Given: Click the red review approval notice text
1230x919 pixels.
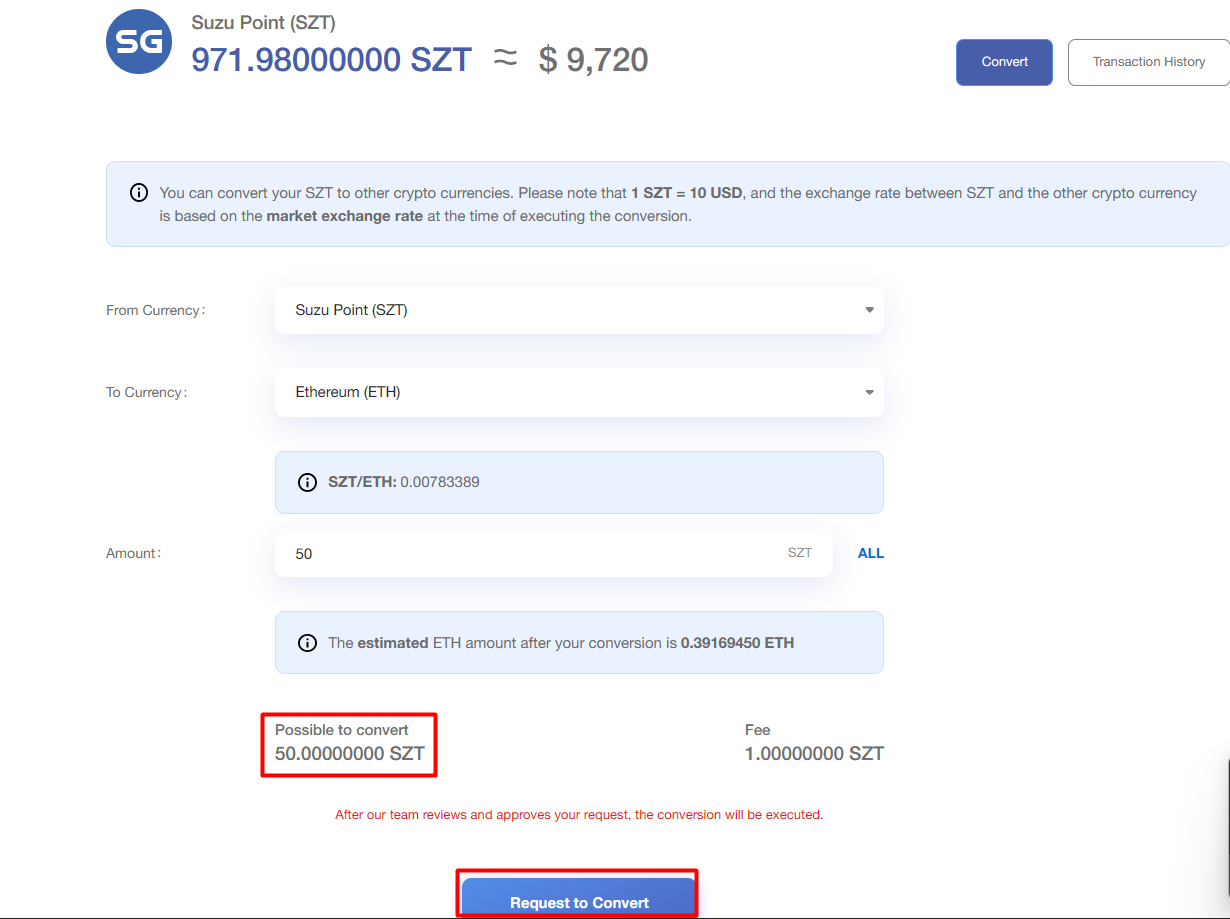Looking at the screenshot, I should click(x=578, y=815).
